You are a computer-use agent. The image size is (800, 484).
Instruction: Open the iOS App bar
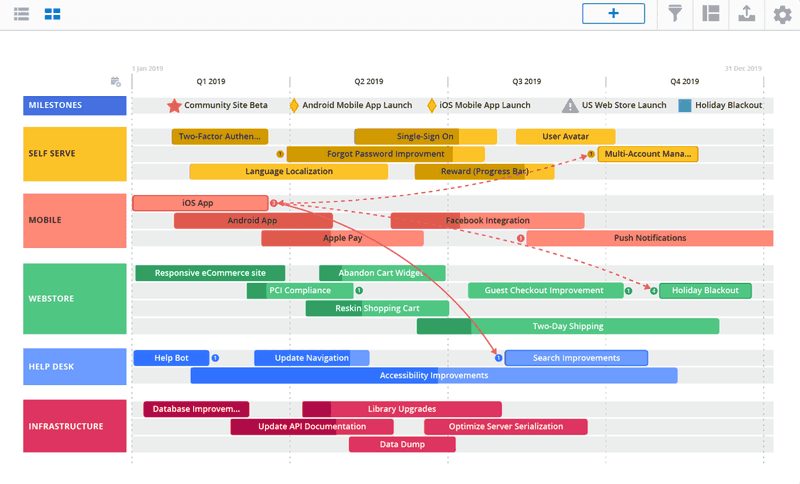point(200,203)
